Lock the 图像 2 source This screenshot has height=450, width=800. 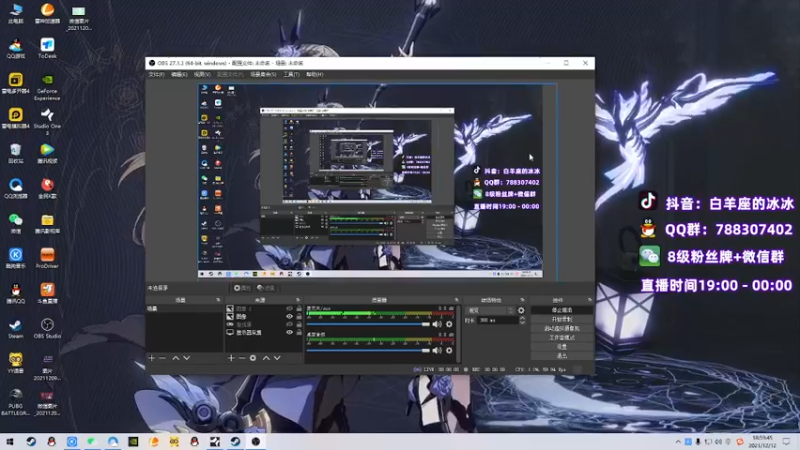coord(299,309)
